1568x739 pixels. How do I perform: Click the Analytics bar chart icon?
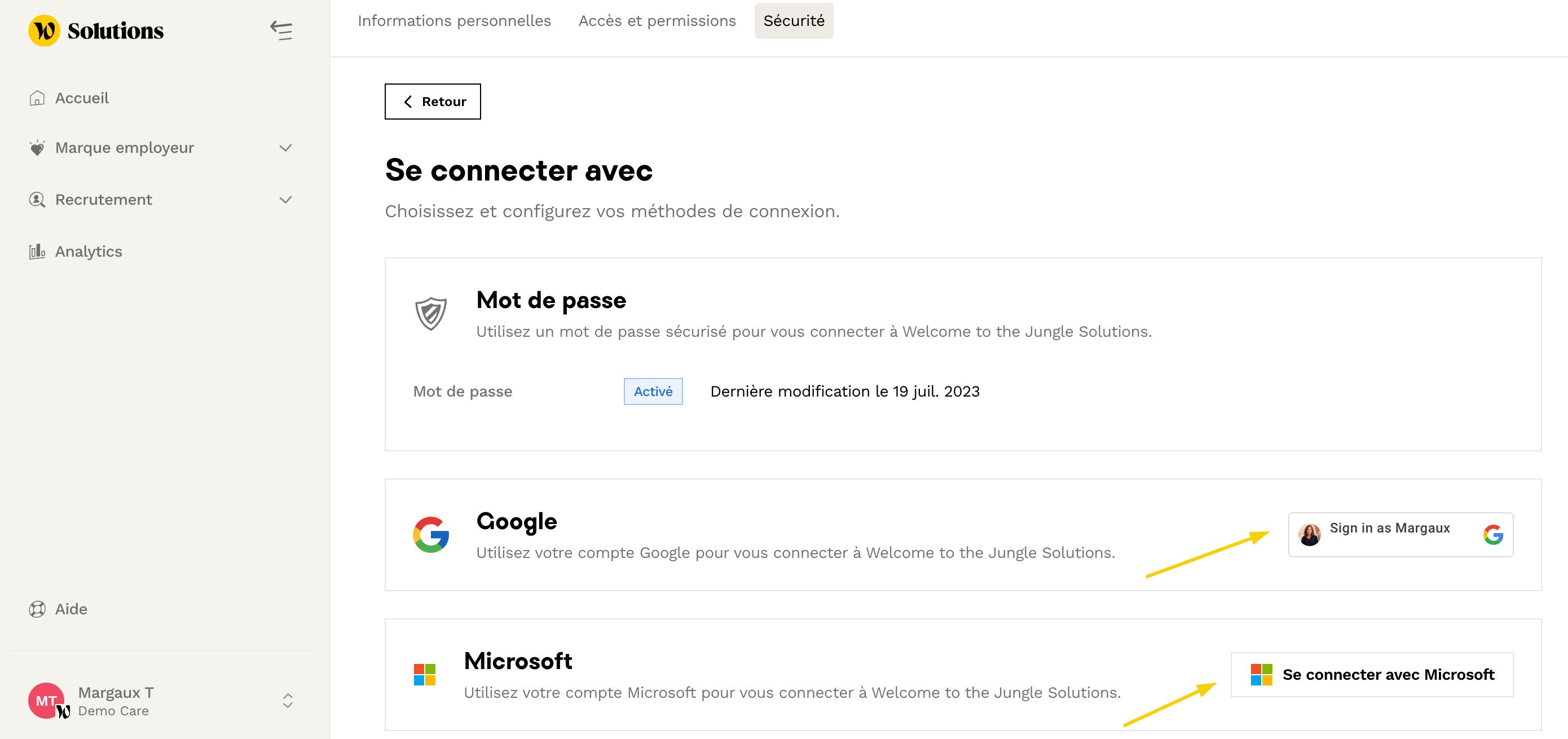(37, 252)
